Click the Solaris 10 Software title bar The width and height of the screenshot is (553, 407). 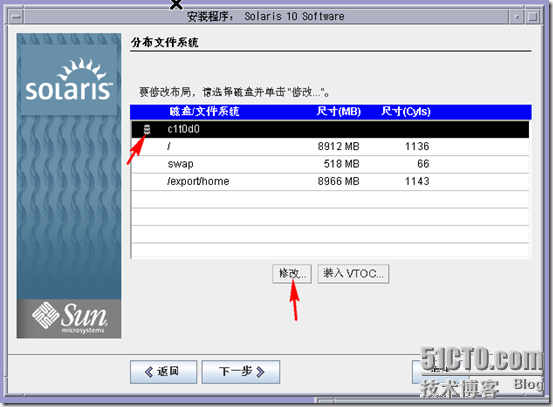[x=266, y=16]
